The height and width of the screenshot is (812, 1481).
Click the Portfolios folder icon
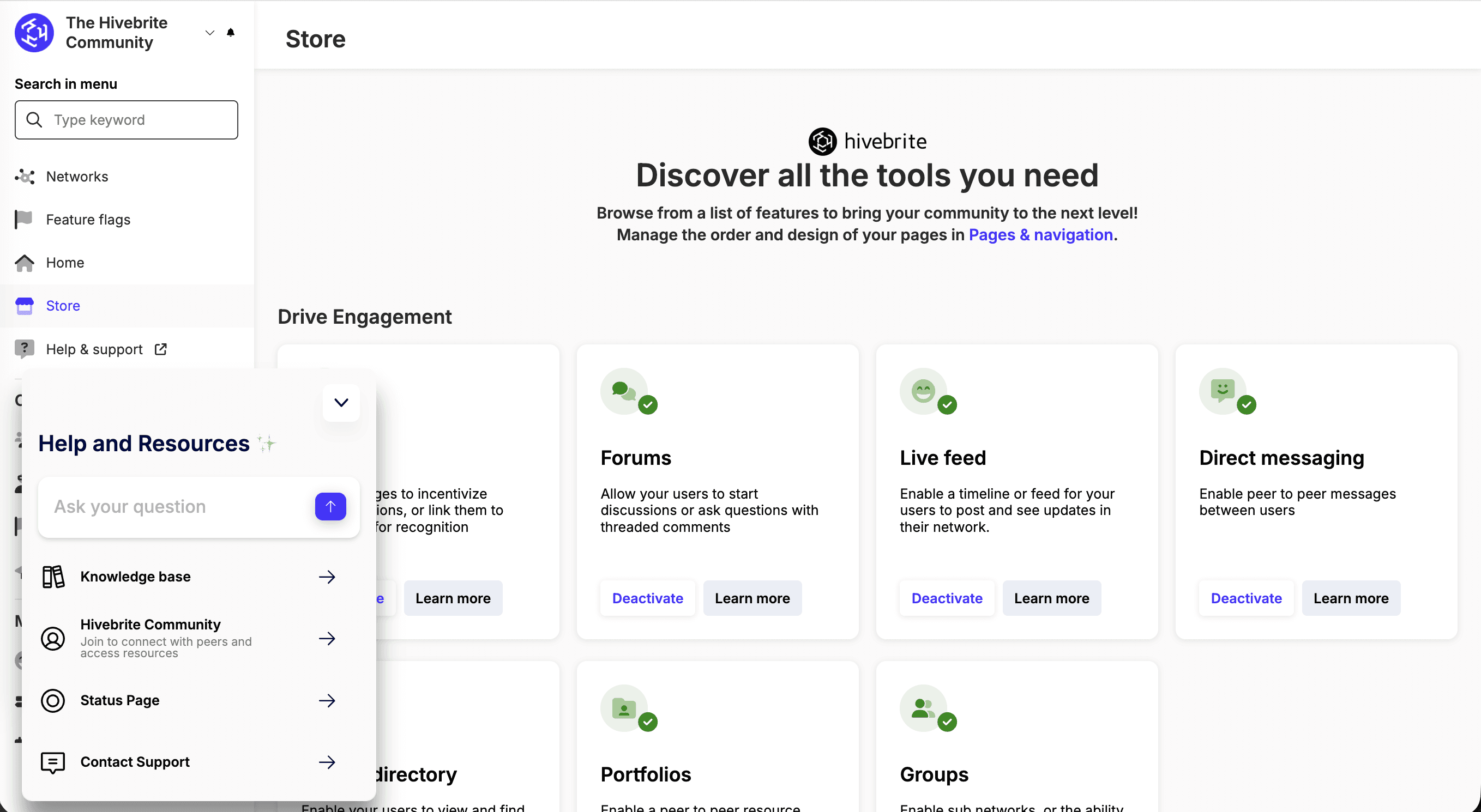point(624,708)
